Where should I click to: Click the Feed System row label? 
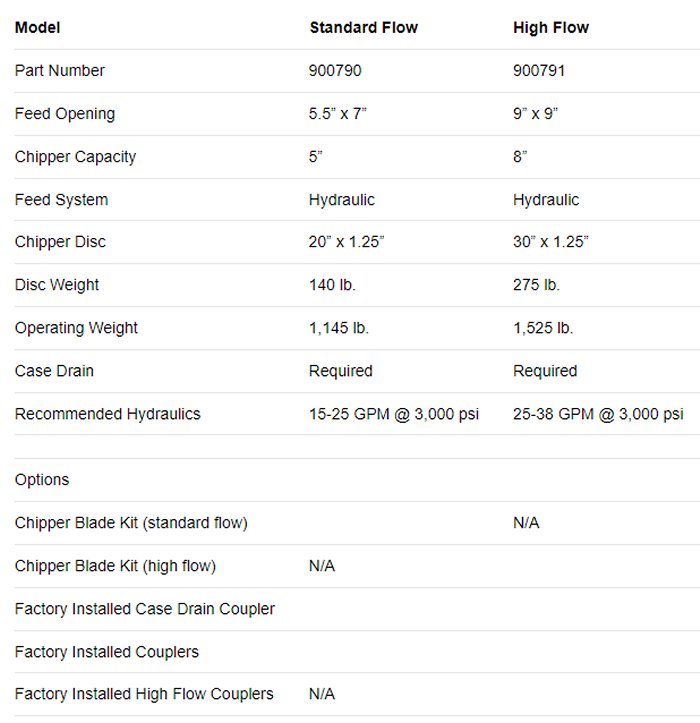[x=61, y=200]
